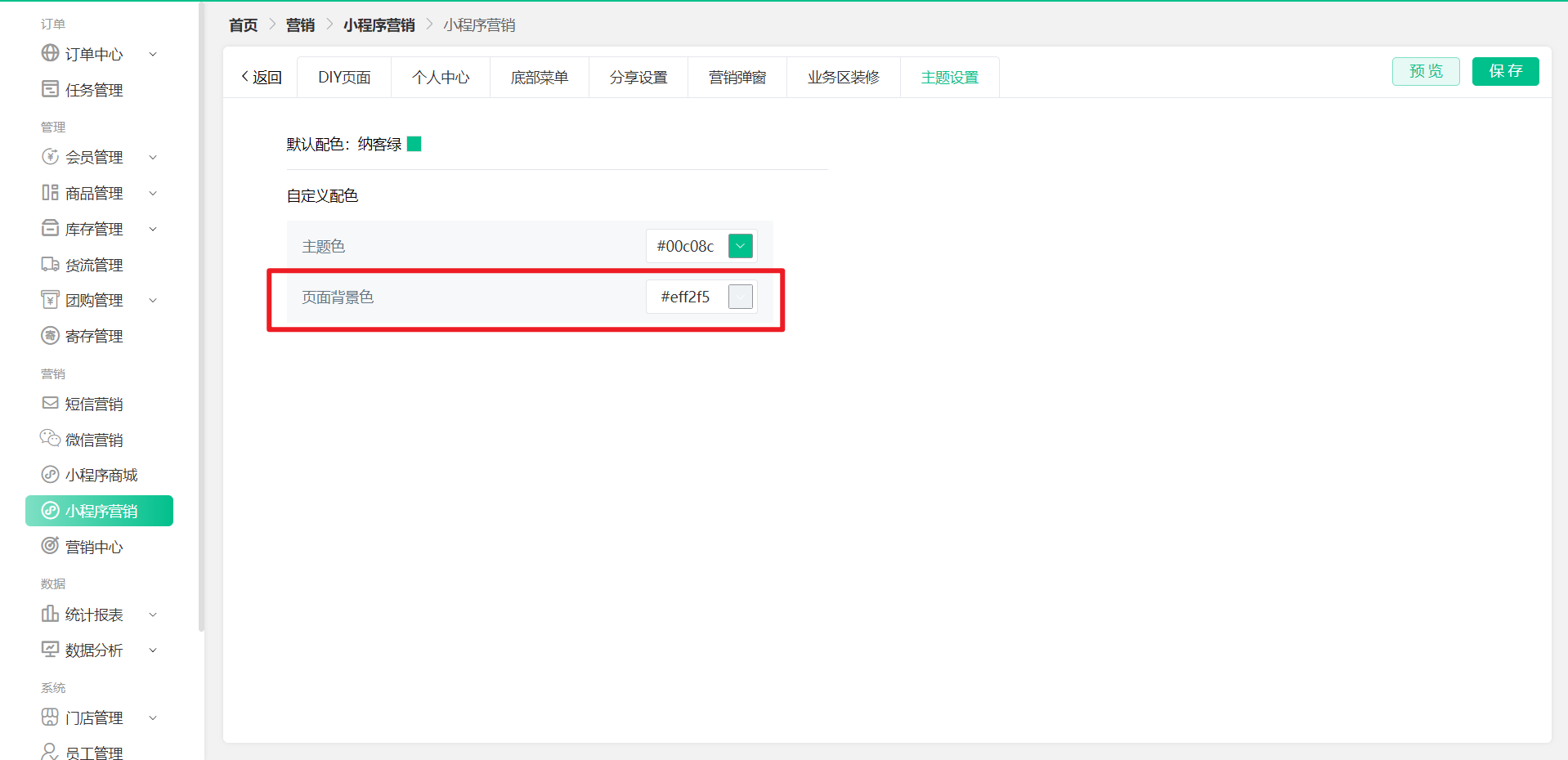
Task: Click the 员工管理 person icon
Action: pyautogui.click(x=50, y=751)
